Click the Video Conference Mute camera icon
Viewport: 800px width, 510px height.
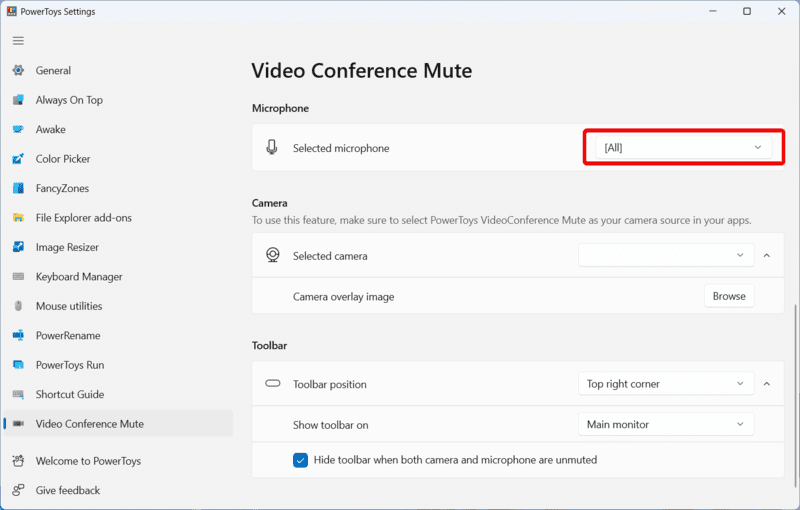[18, 424]
